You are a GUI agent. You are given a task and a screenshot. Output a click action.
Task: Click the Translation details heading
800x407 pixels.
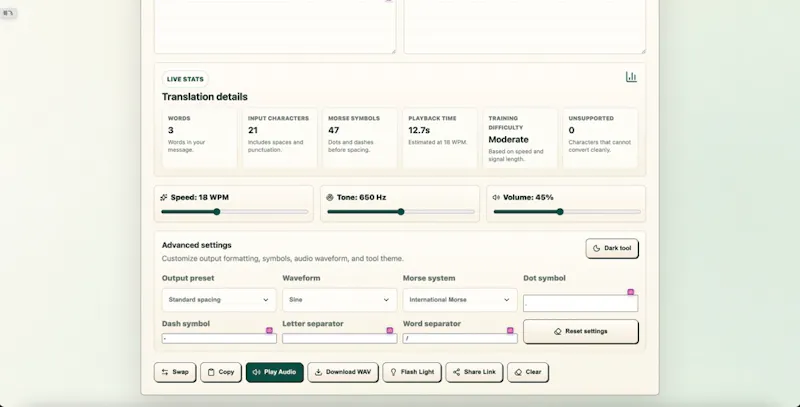point(205,97)
